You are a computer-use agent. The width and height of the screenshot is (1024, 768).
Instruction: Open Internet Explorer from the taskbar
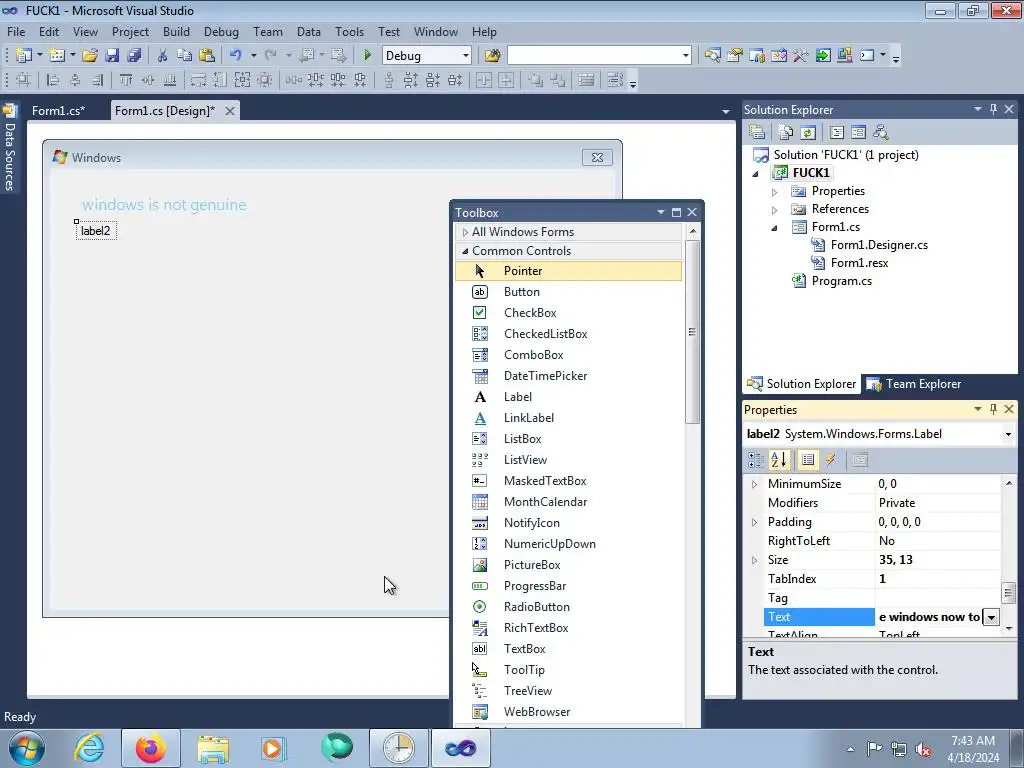tap(89, 748)
